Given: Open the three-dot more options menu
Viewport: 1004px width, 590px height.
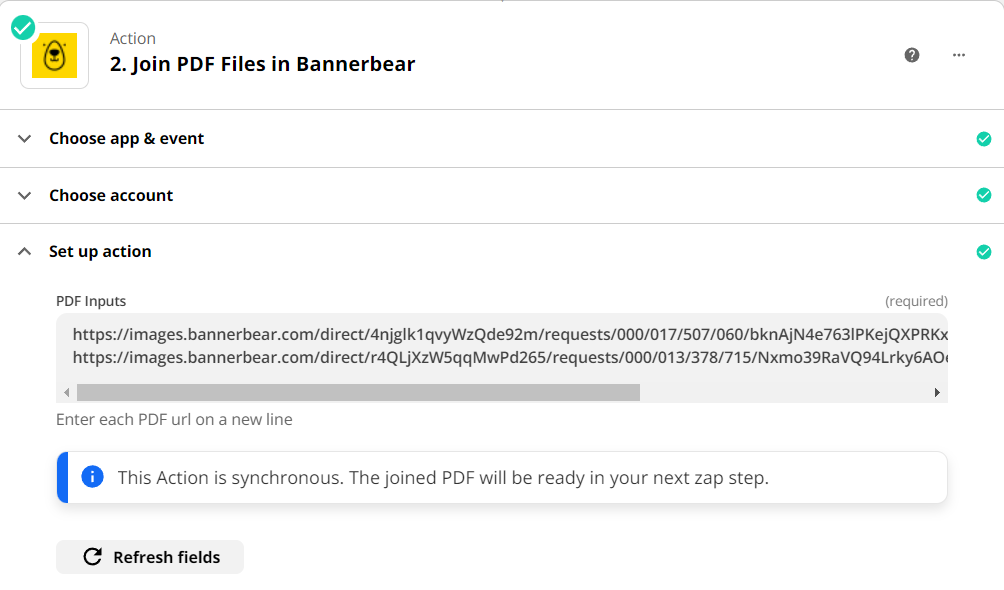Looking at the screenshot, I should click(x=959, y=55).
